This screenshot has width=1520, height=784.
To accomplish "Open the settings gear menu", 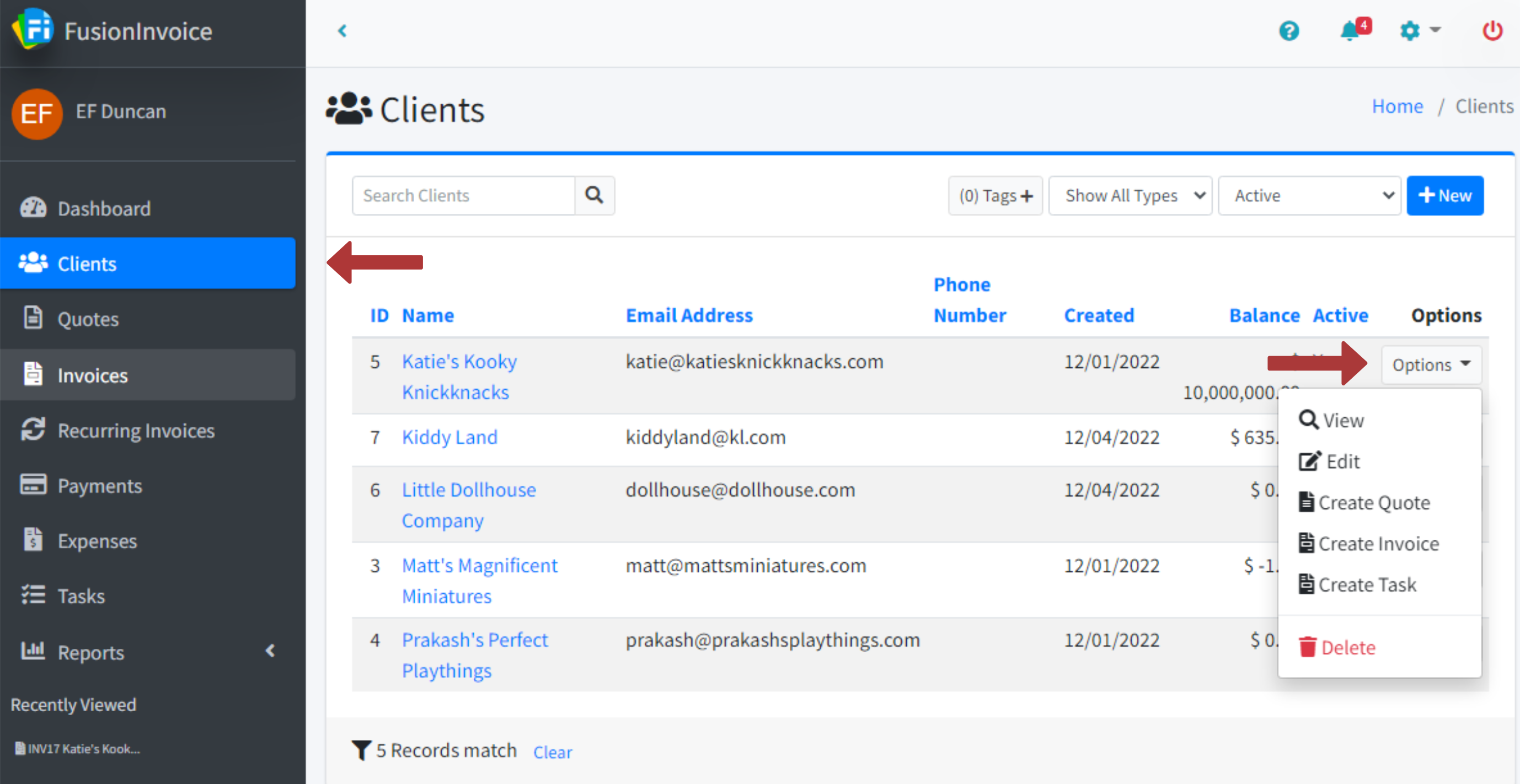I will pyautogui.click(x=1418, y=31).
